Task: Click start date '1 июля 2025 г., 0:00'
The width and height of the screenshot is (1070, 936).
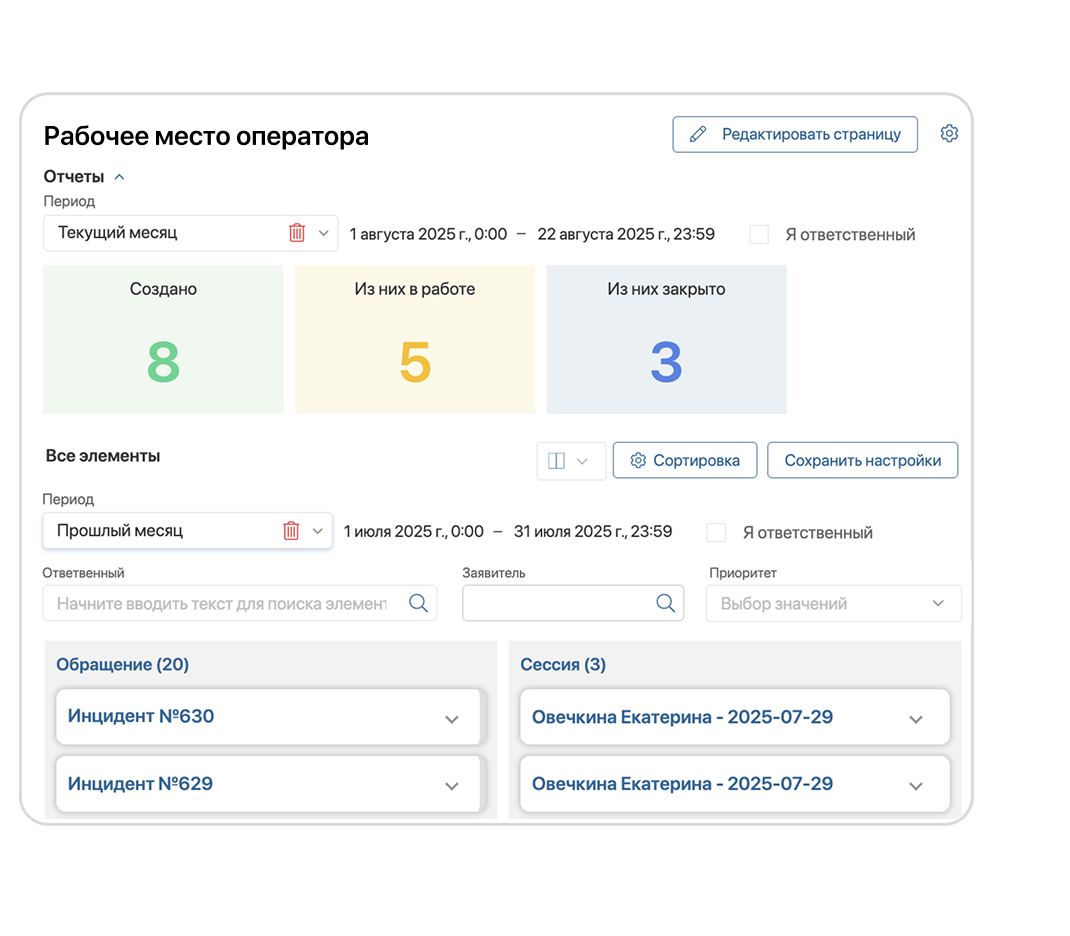Action: point(414,531)
